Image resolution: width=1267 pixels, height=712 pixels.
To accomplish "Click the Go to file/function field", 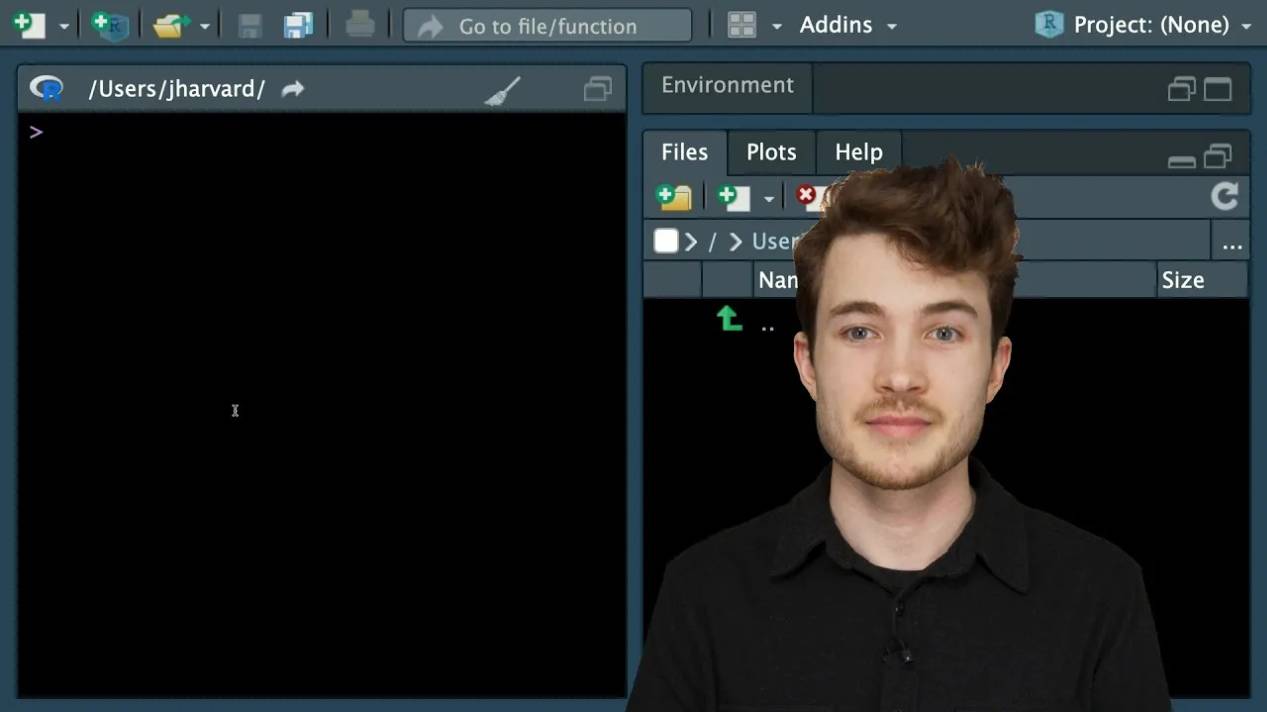I will [x=547, y=26].
